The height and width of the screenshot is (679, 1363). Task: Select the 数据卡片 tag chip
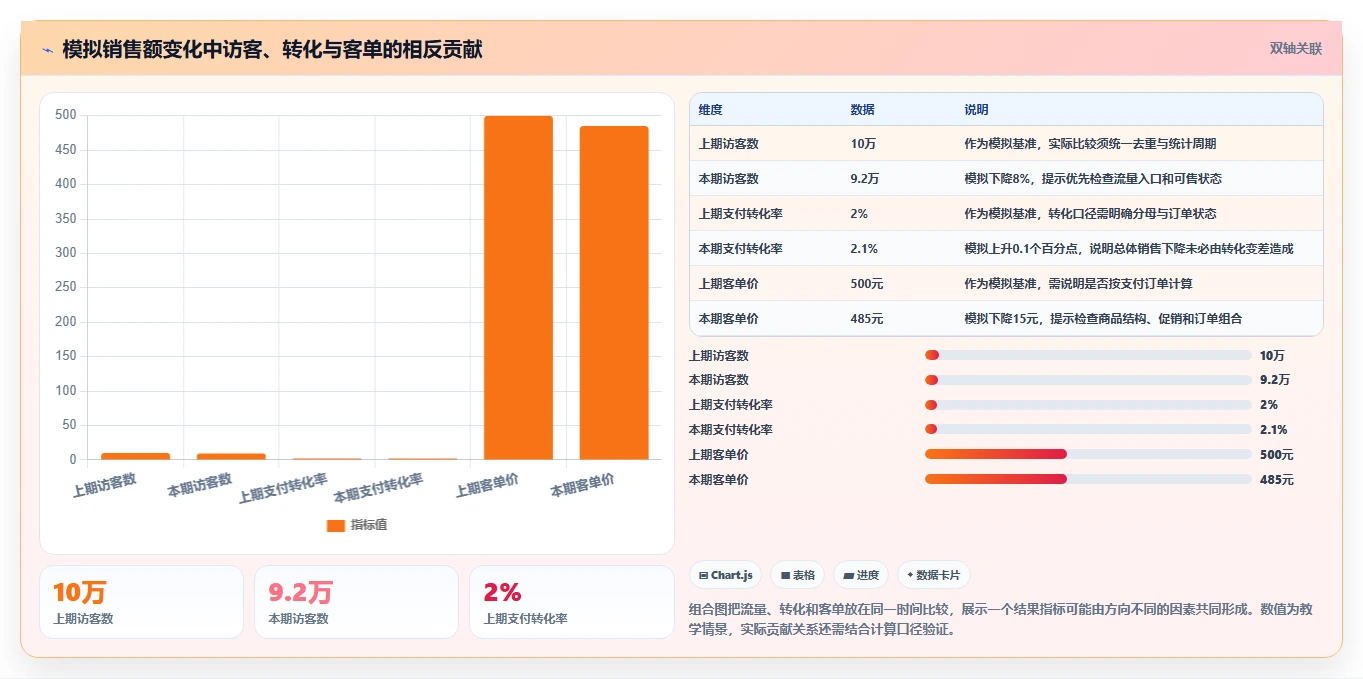pos(933,575)
